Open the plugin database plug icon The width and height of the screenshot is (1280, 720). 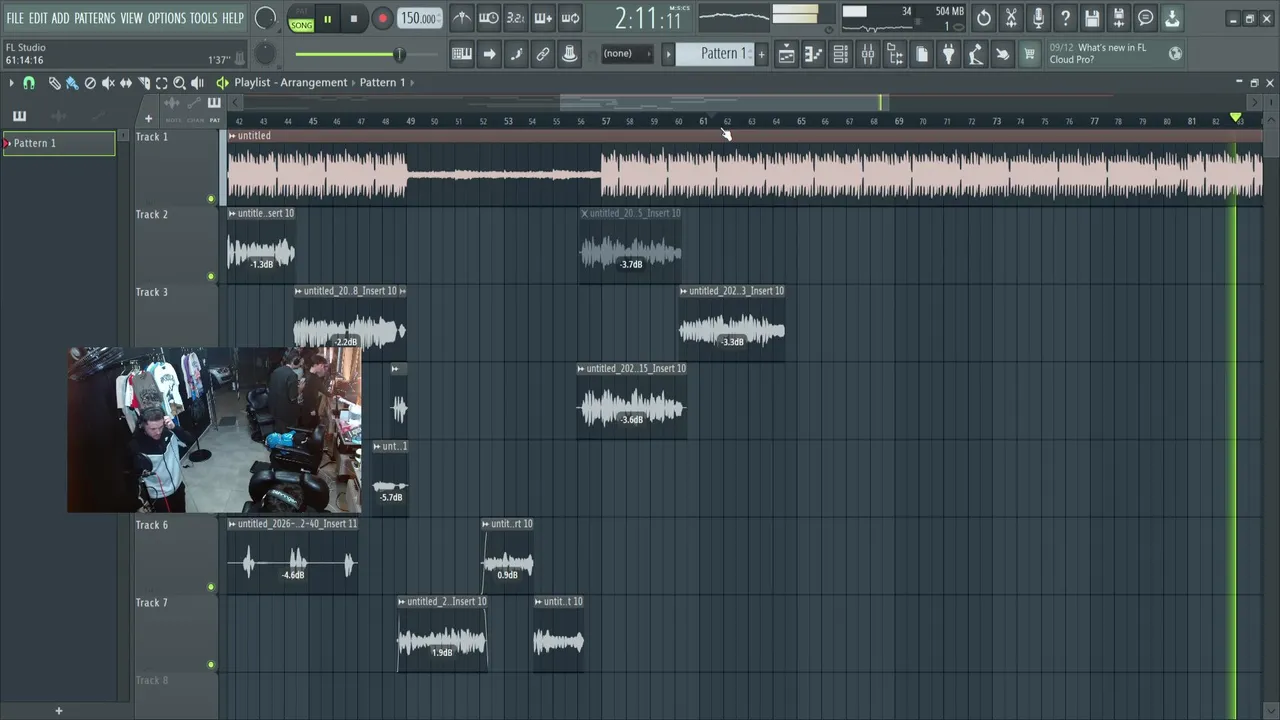pyautogui.click(x=949, y=55)
